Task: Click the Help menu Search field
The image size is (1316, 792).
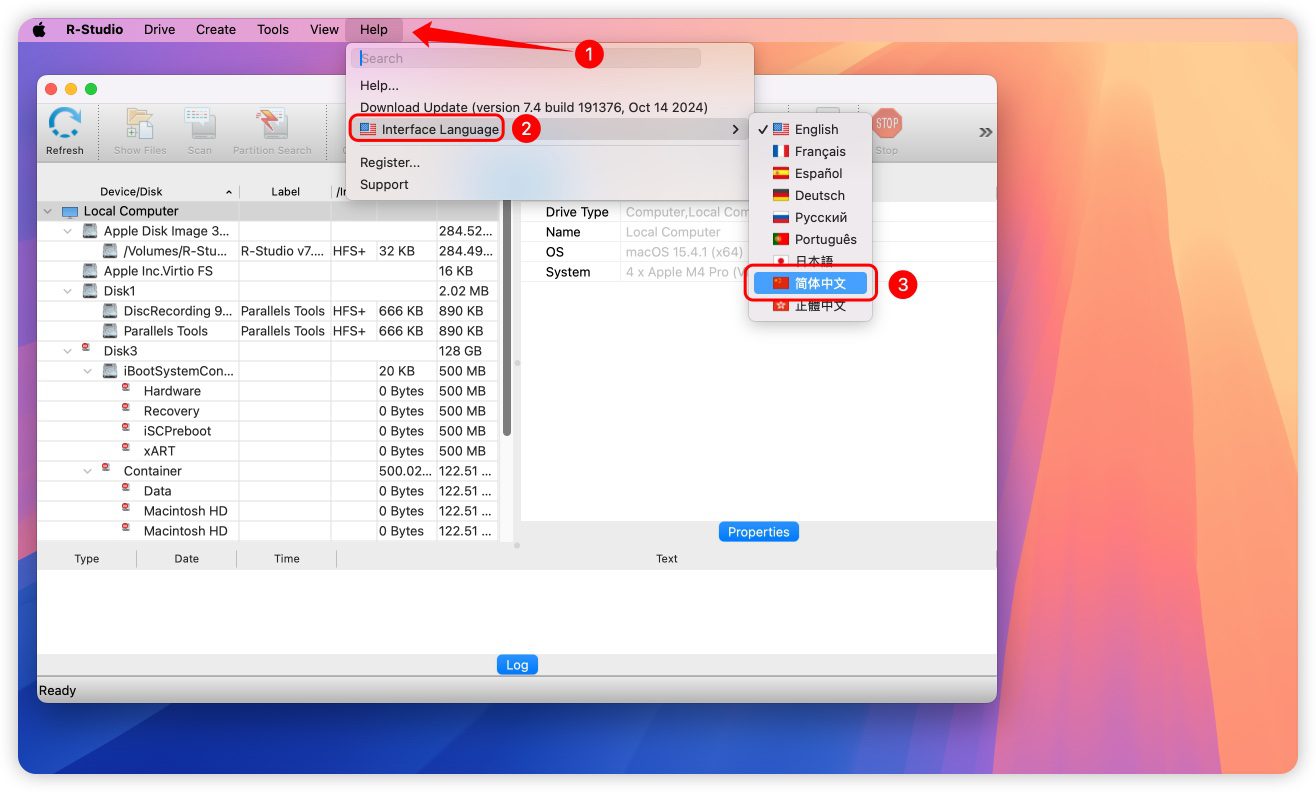Action: (530, 59)
